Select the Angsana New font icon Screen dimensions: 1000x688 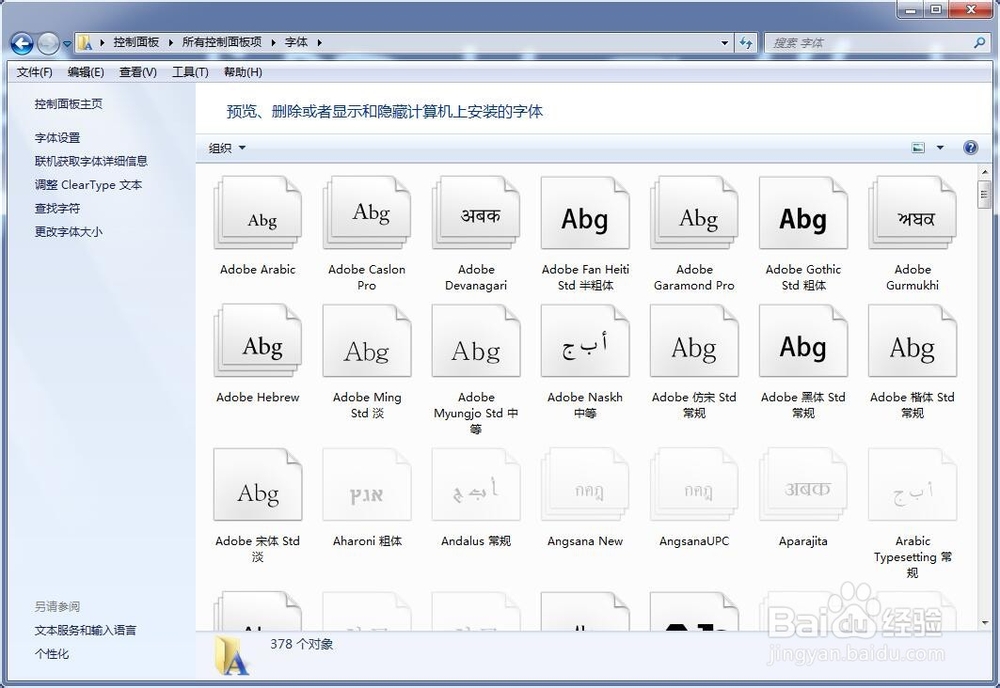pos(585,485)
